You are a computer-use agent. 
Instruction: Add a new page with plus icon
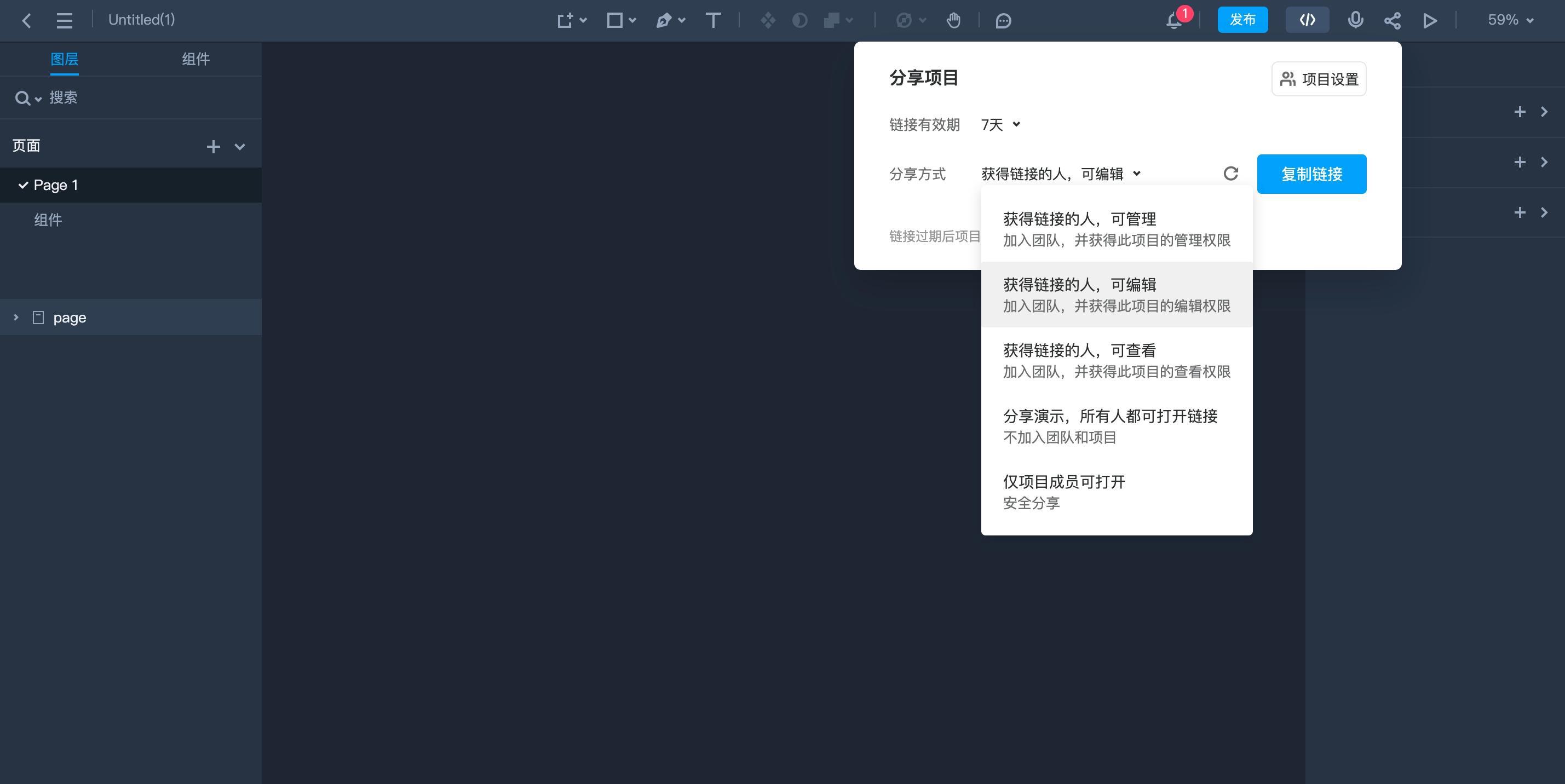pos(213,146)
